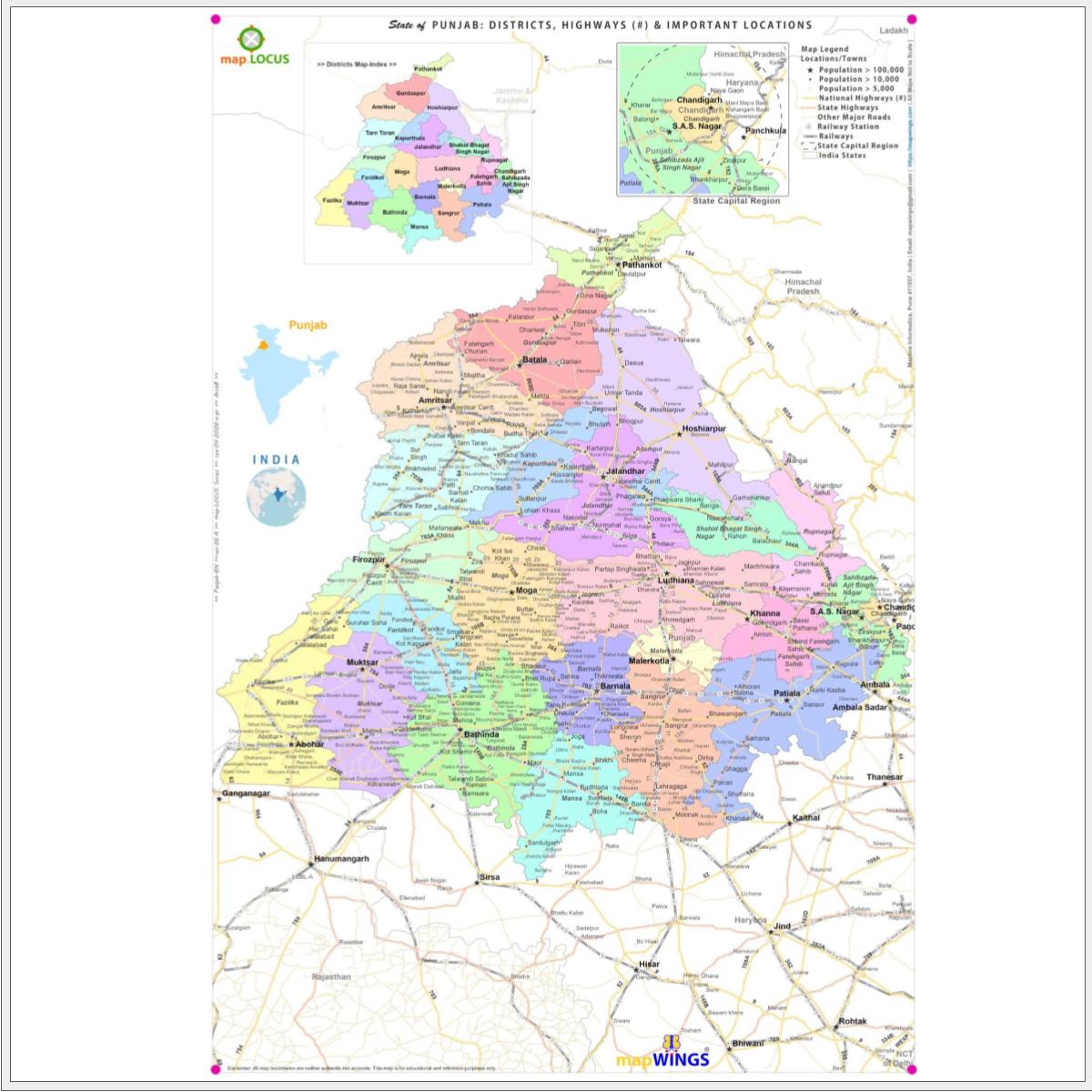Select Ludhiana district in the districts index map
Viewport: 1092px width, 1092px height.
(447, 168)
